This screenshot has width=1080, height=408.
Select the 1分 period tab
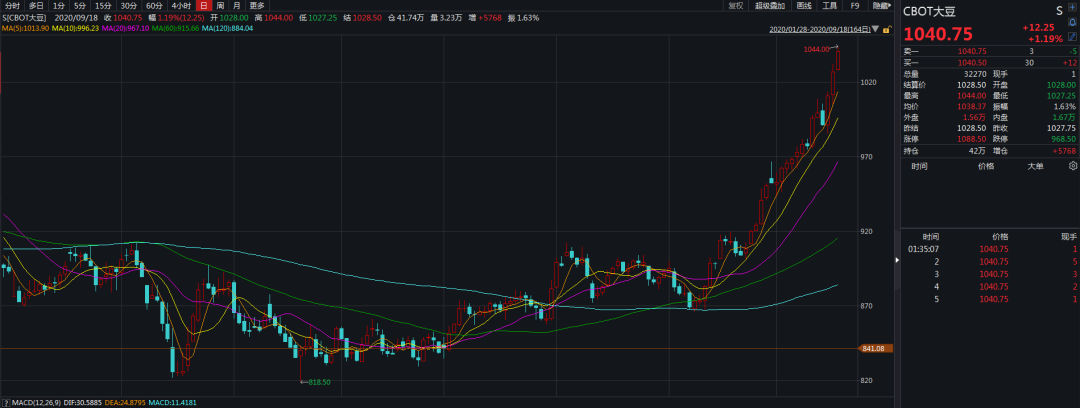(59, 6)
